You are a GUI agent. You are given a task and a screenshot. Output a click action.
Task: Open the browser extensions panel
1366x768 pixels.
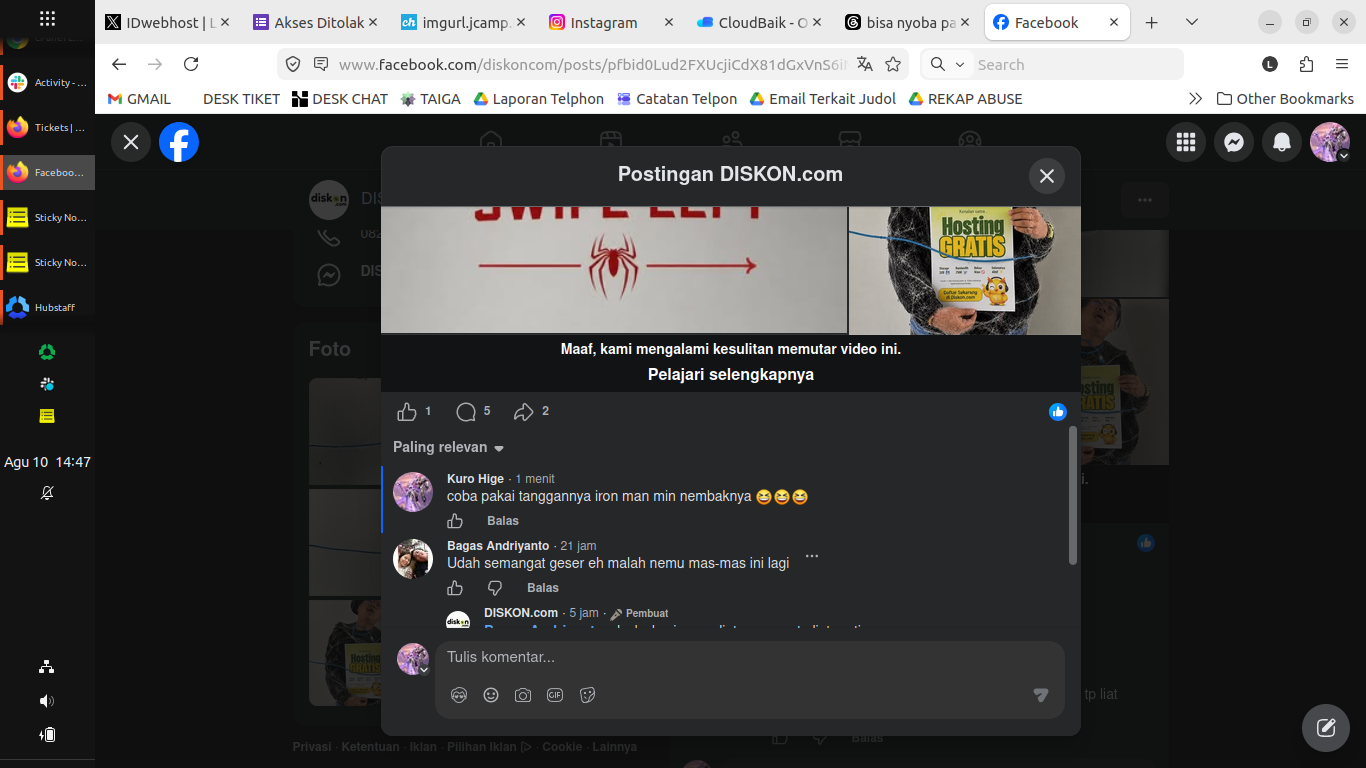click(x=1306, y=64)
